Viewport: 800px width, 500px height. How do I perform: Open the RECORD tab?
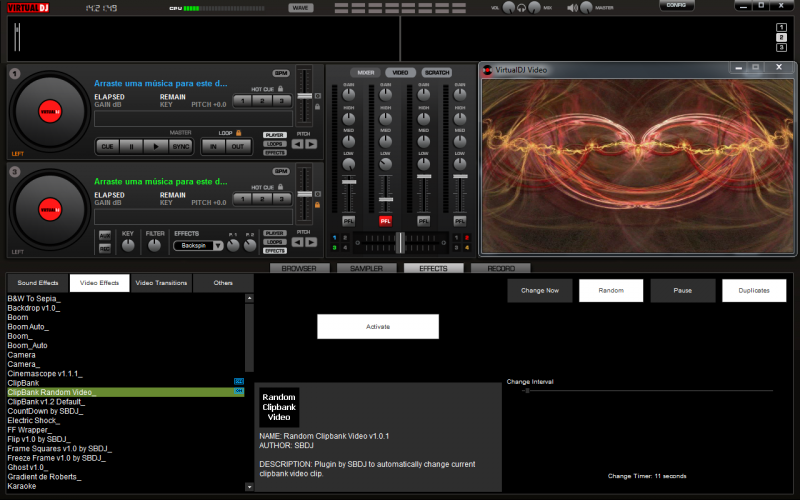pyautogui.click(x=501, y=268)
